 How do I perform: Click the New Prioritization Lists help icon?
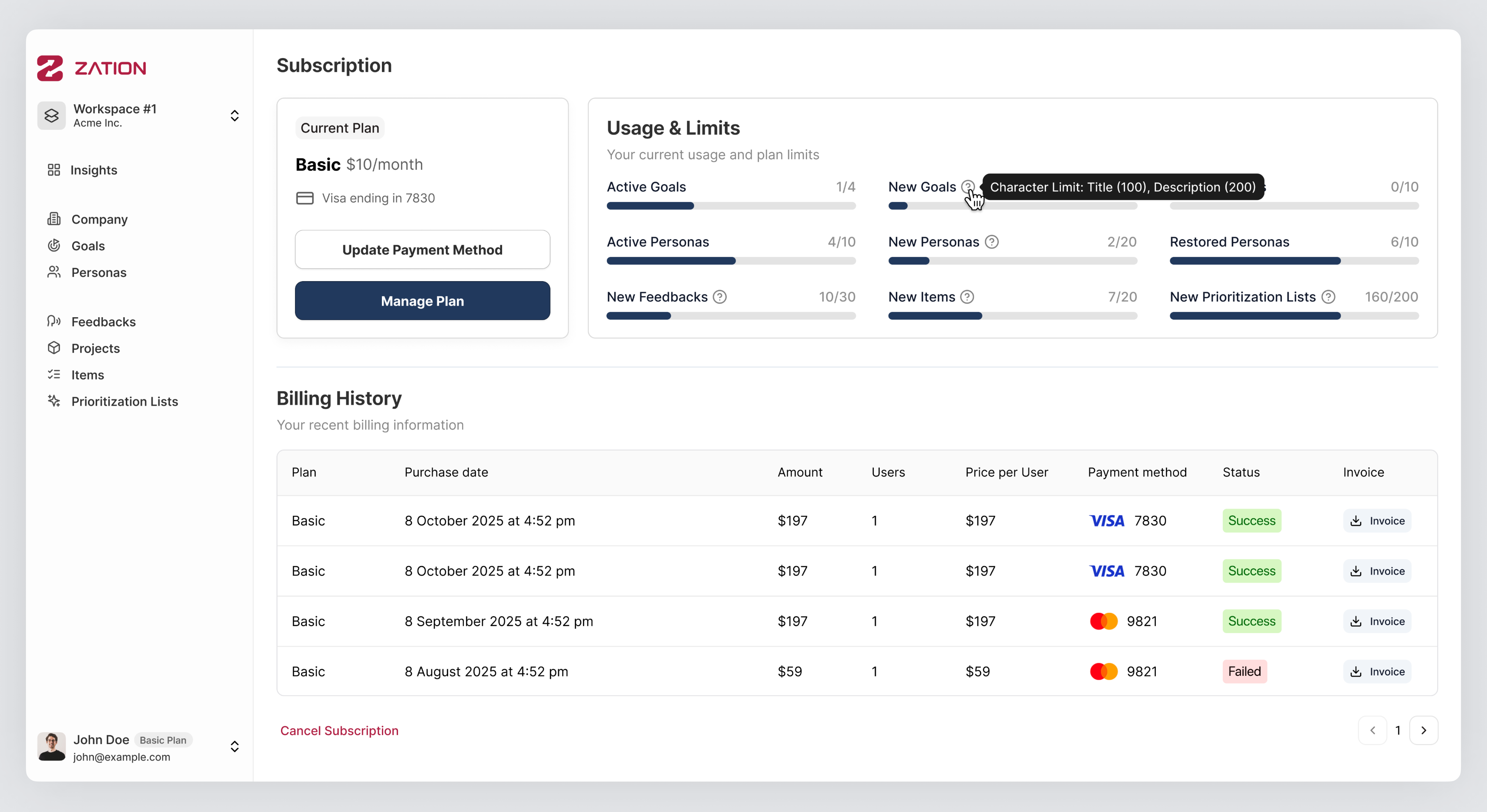(1328, 297)
